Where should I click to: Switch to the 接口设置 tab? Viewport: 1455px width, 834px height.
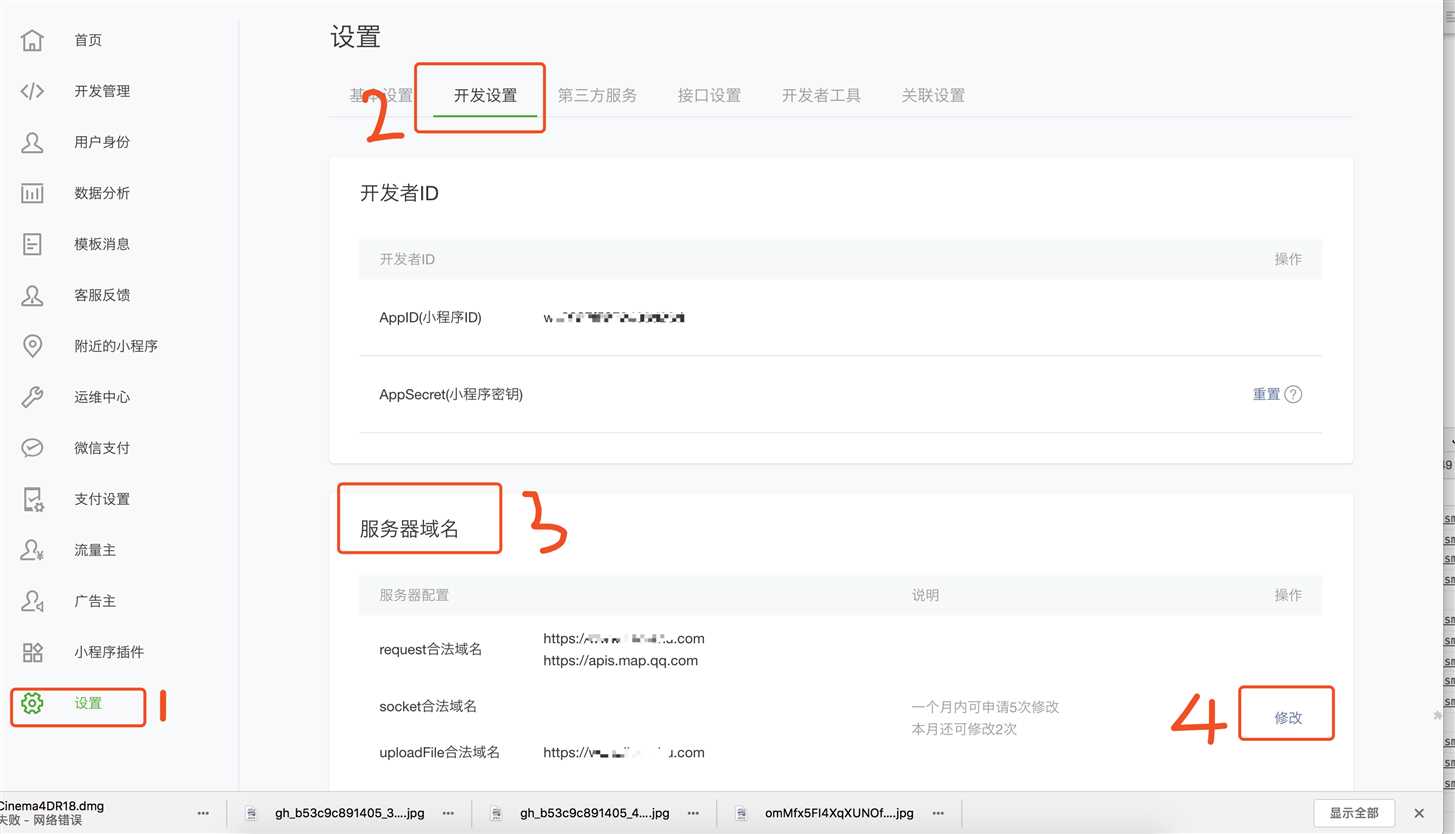pyautogui.click(x=709, y=96)
